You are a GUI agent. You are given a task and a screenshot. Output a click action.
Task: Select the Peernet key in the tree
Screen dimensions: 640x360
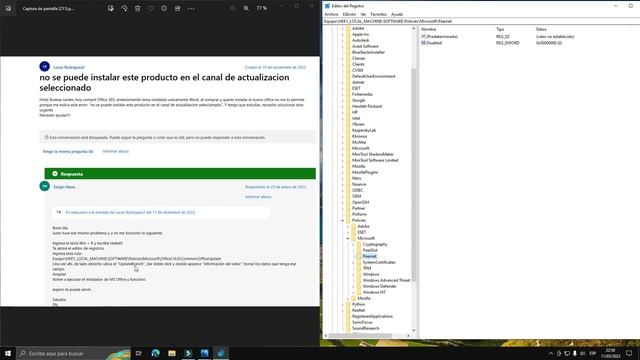pos(369,256)
